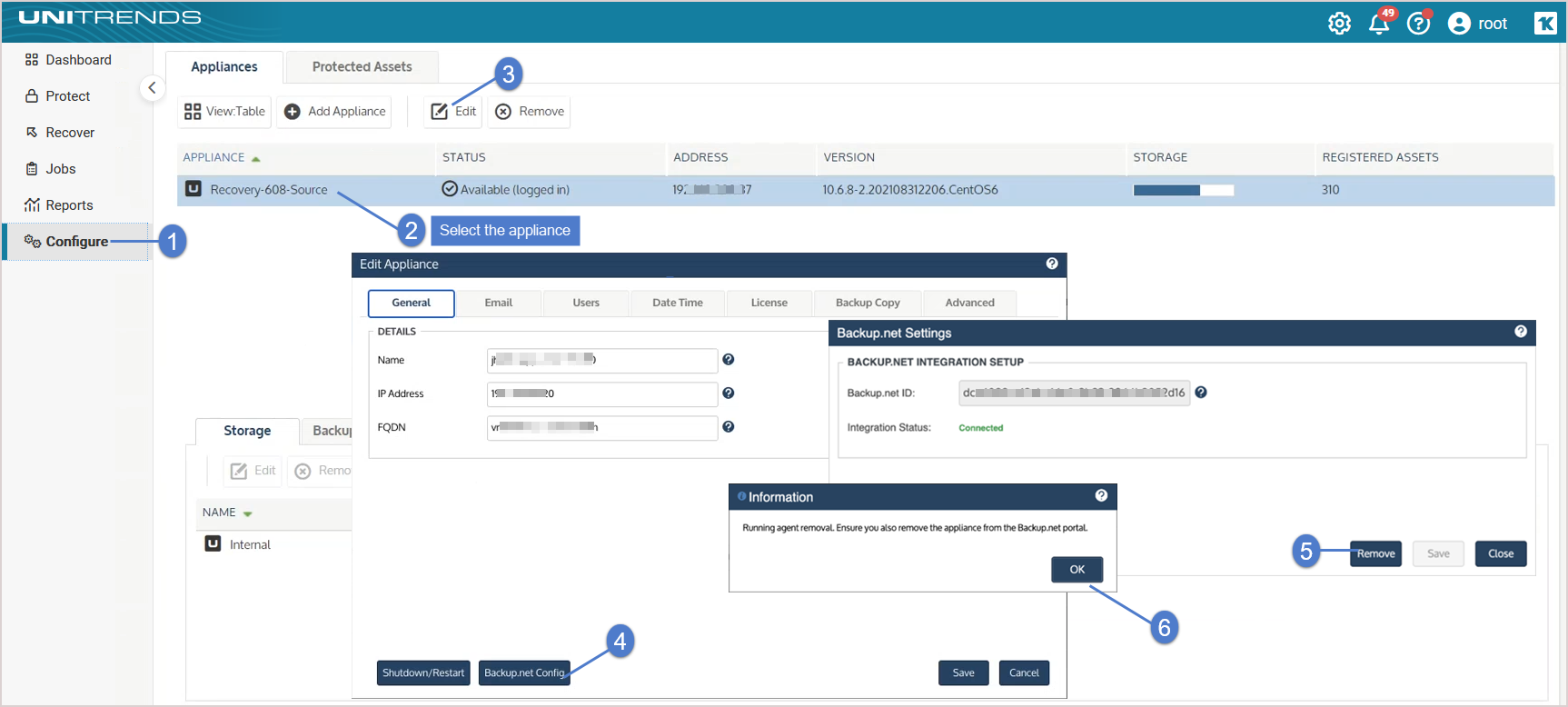
Task: Open help for Backup.net Settings dialog
Action: pyautogui.click(x=1521, y=332)
